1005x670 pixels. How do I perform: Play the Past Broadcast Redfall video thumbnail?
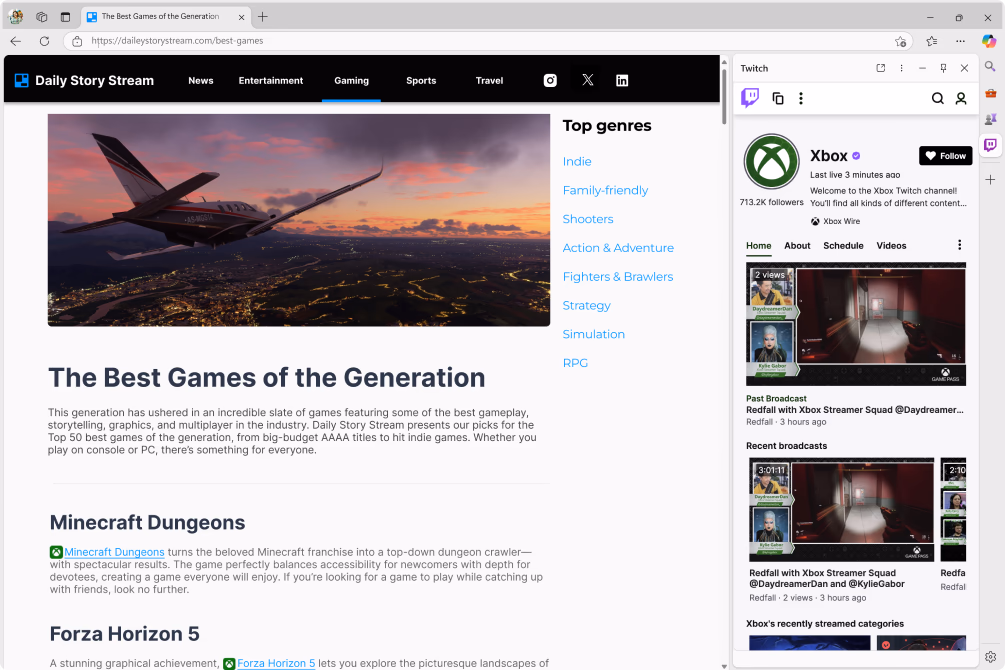[x=856, y=324]
